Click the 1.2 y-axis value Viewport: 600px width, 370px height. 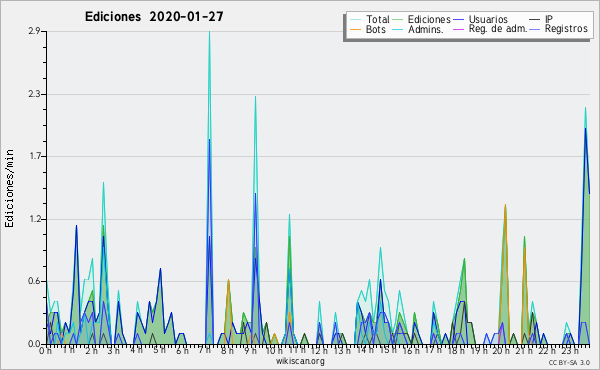point(34,219)
